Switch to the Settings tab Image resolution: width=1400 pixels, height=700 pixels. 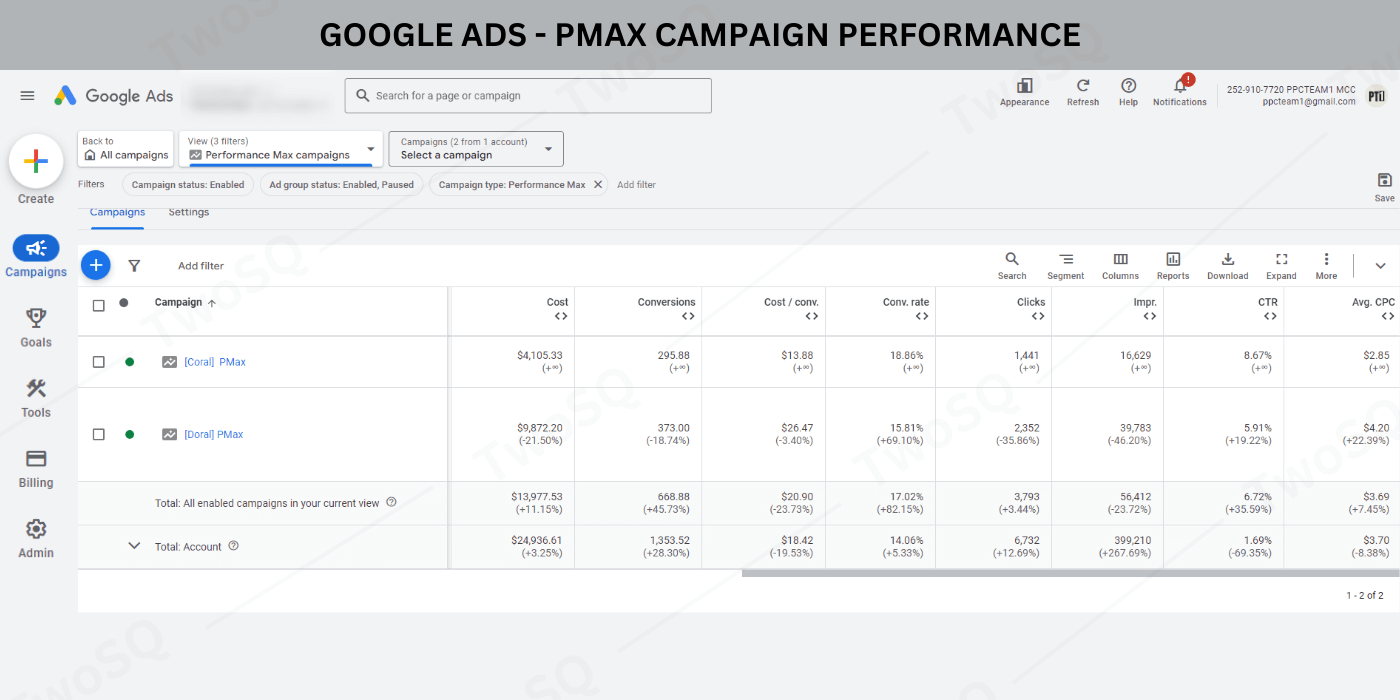[188, 212]
